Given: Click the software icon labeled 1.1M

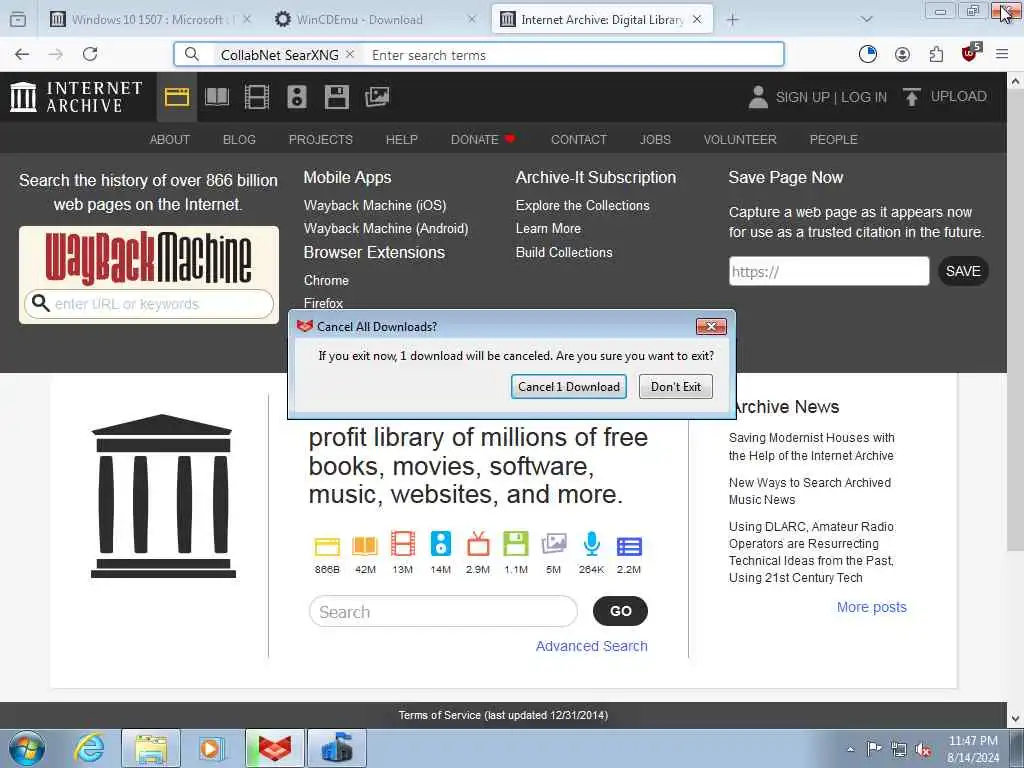Looking at the screenshot, I should tap(516, 544).
